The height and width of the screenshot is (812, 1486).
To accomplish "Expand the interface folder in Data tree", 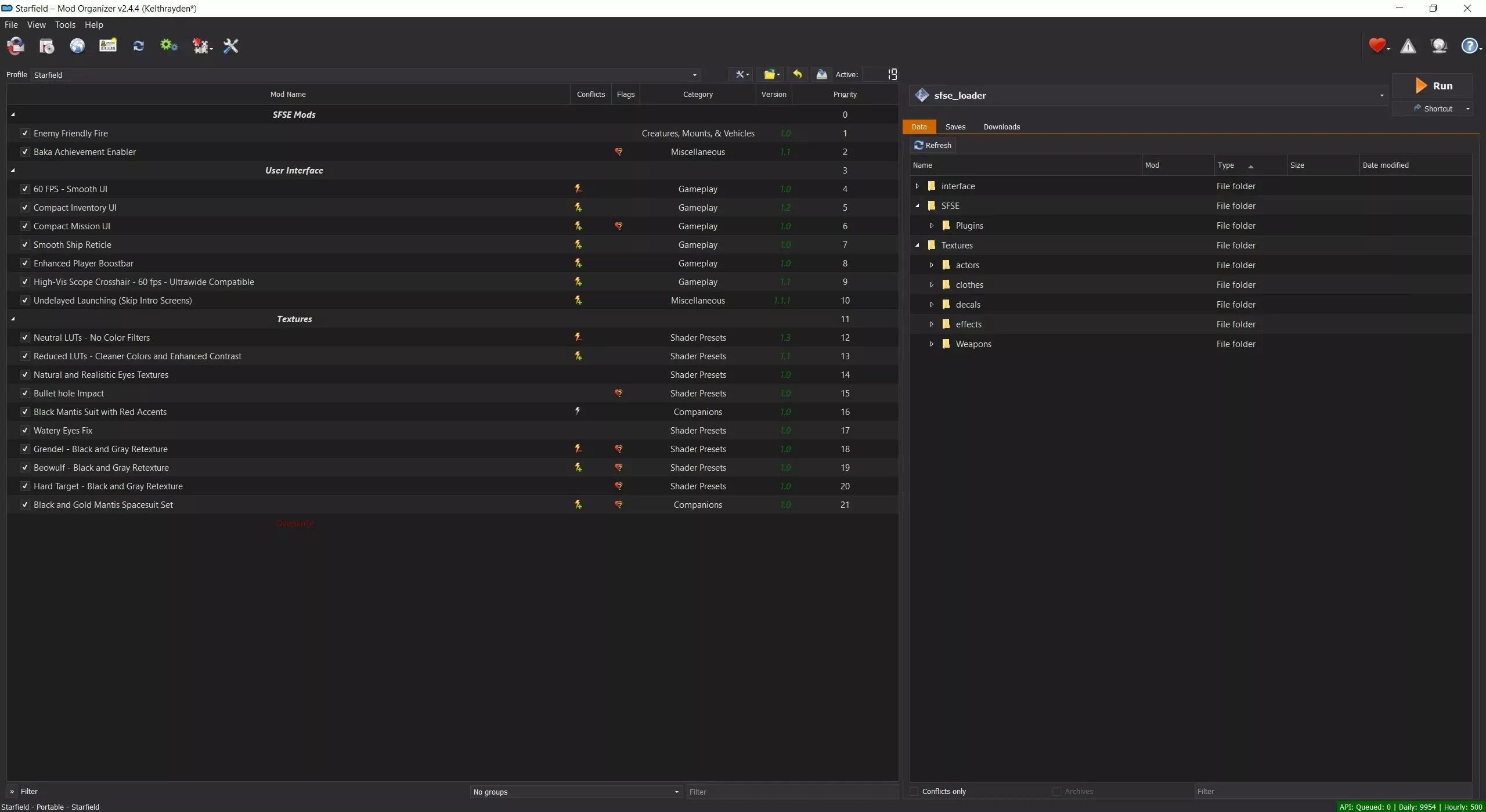I will click(x=917, y=186).
